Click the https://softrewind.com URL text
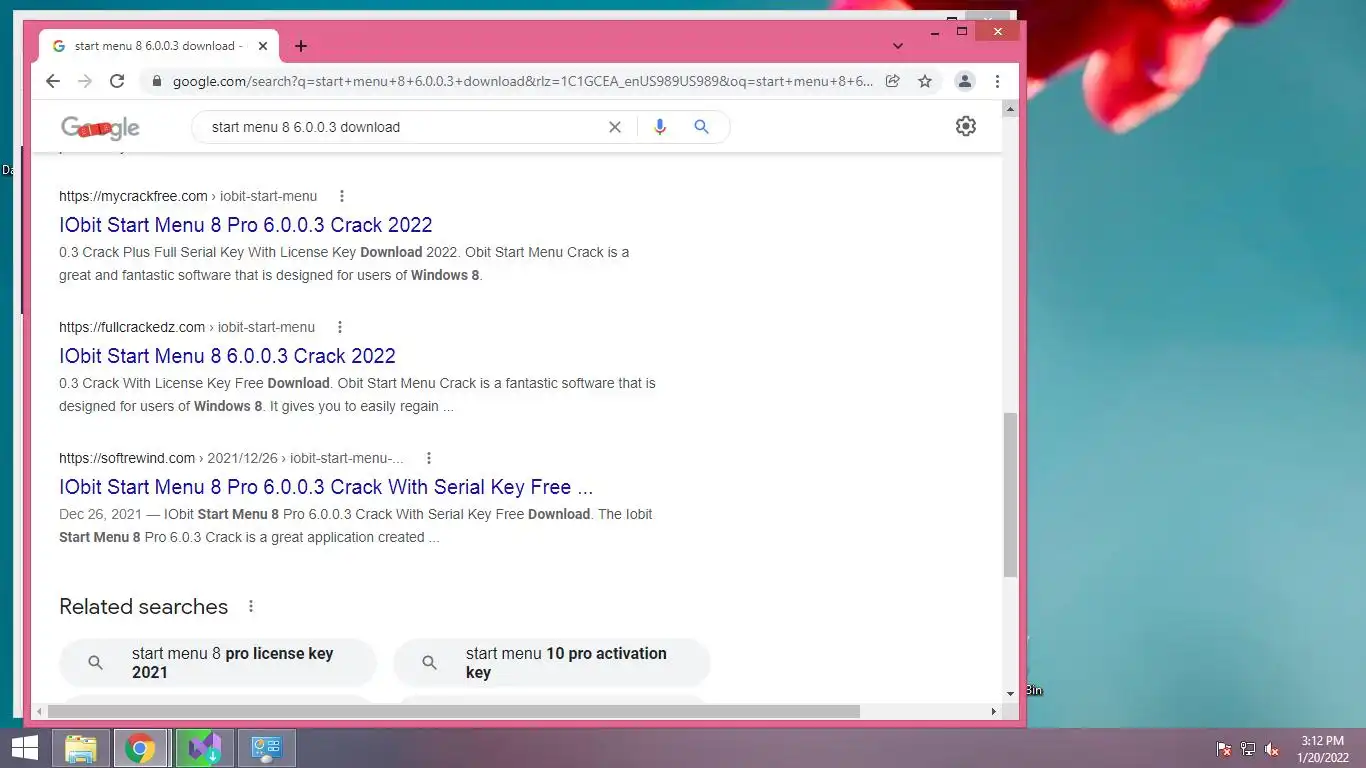Image resolution: width=1366 pixels, height=768 pixels. coord(127,458)
